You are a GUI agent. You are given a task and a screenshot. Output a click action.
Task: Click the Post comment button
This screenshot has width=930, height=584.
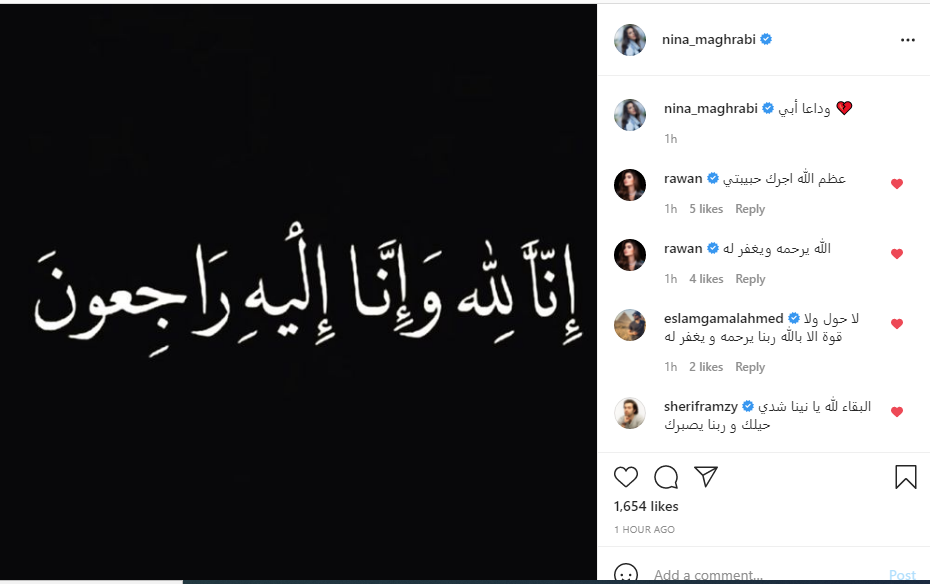tap(902, 575)
